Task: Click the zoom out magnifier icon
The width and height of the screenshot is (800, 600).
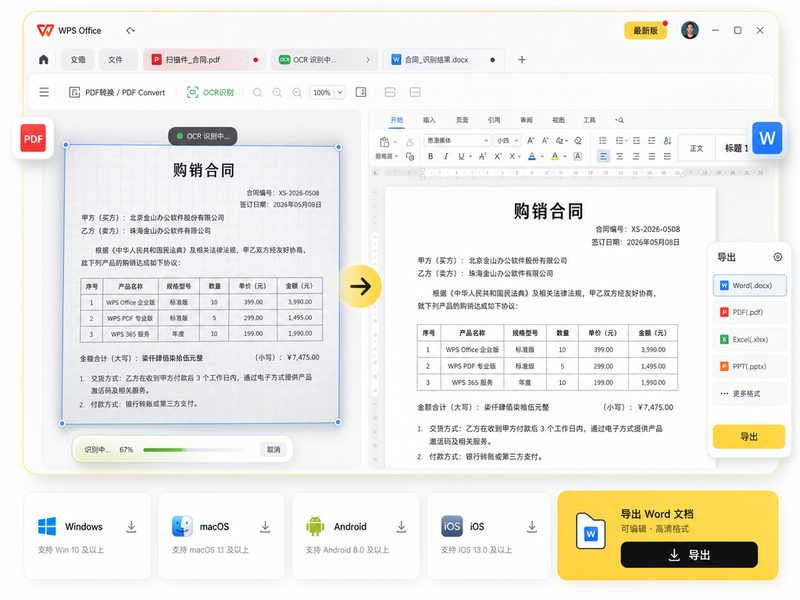Action: point(297,92)
